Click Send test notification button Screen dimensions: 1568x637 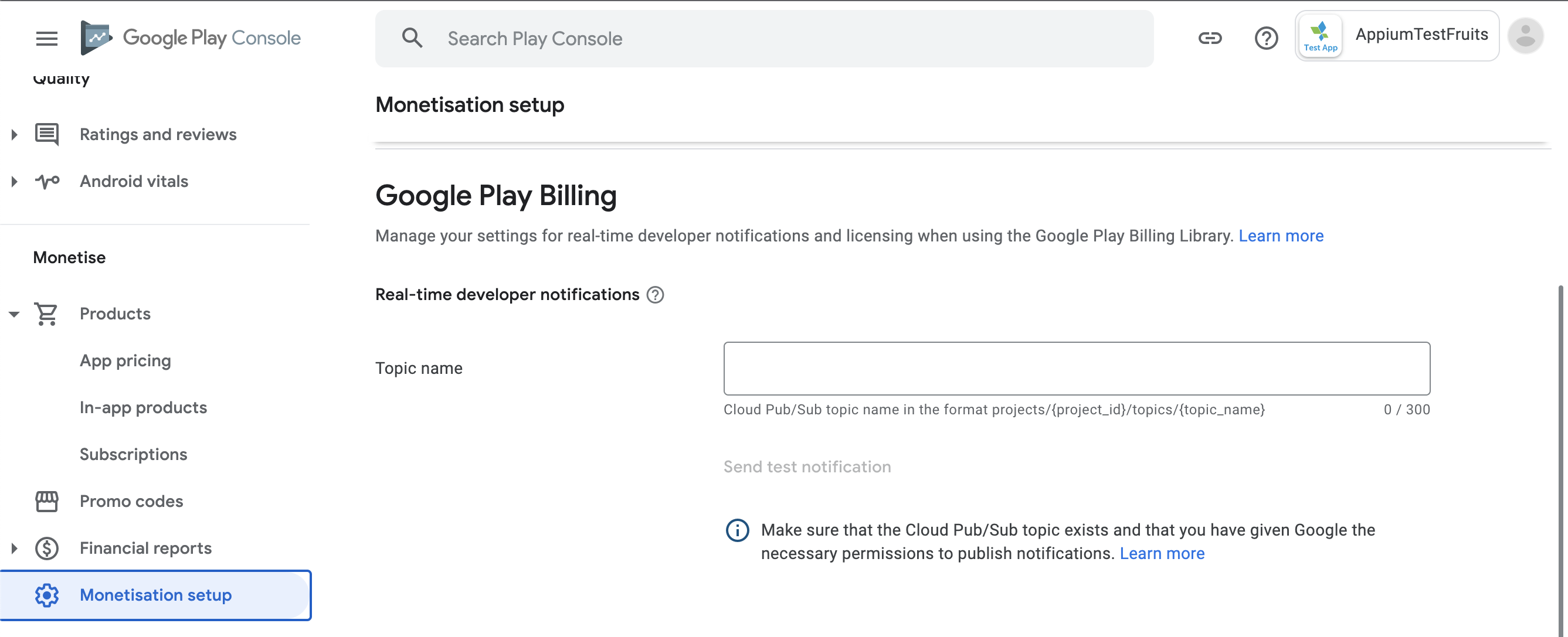click(x=806, y=466)
